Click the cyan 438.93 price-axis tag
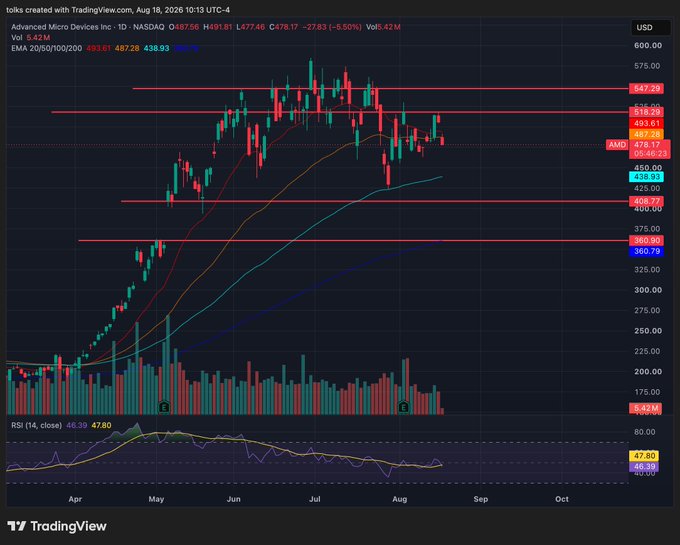Screen dimensions: 680x545 pyautogui.click(x=646, y=177)
